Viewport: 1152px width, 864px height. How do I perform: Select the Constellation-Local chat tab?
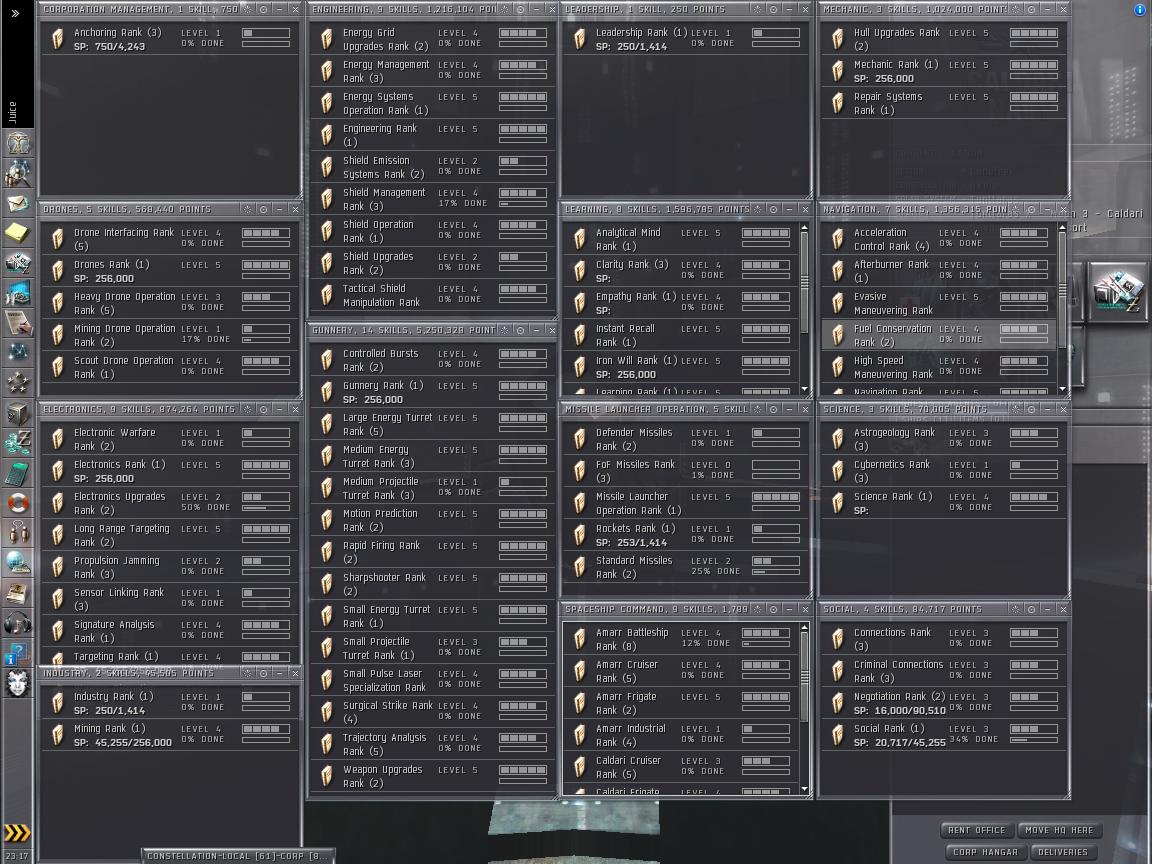click(237, 856)
